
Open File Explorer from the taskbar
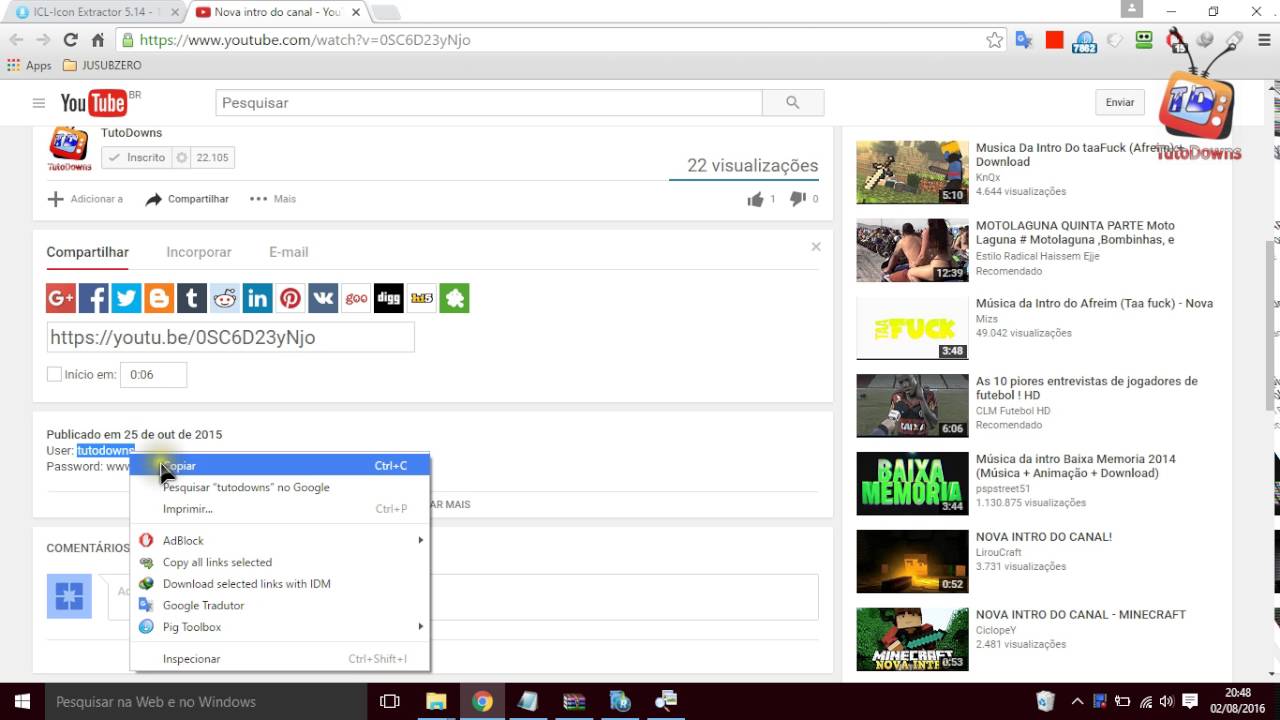pos(437,702)
